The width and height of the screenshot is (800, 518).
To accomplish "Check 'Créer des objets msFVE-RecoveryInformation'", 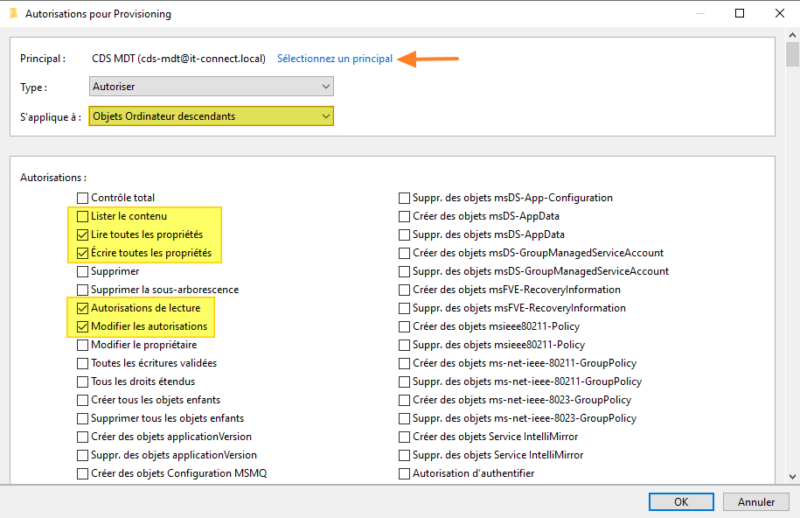I will 404,289.
